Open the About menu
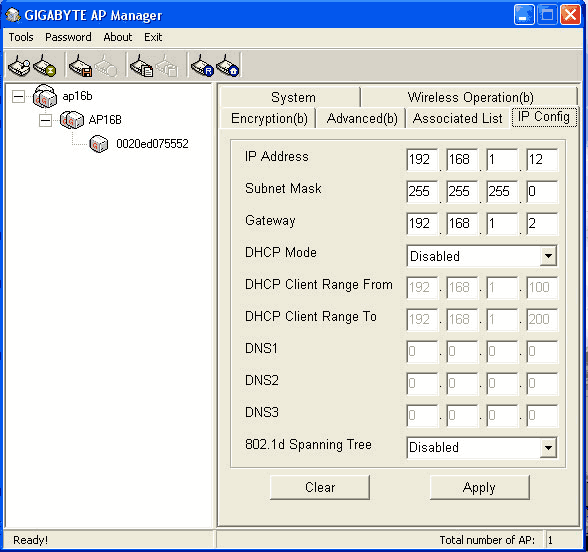The height and width of the screenshot is (552, 588). click(118, 37)
